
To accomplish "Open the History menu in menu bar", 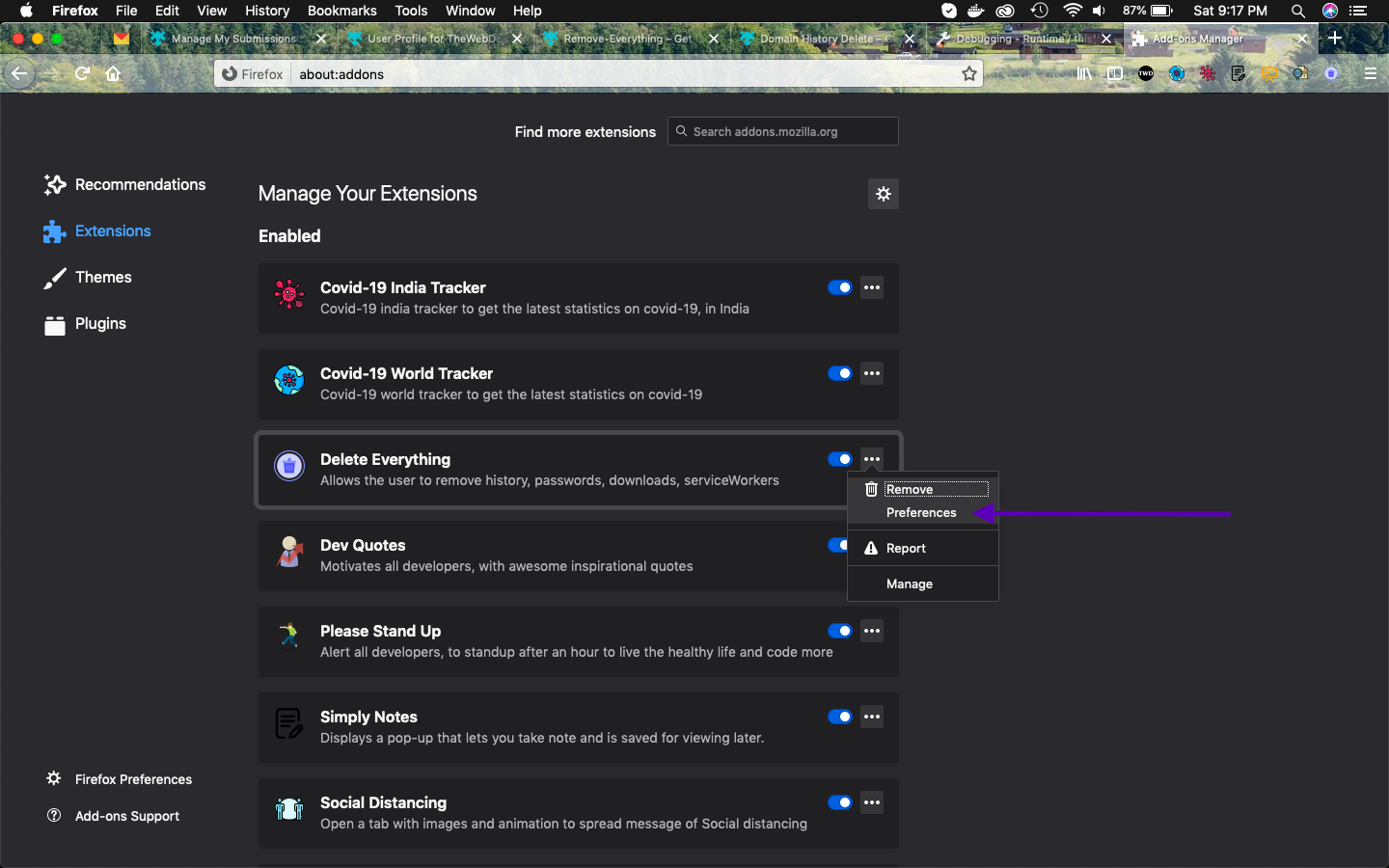I will point(267,11).
